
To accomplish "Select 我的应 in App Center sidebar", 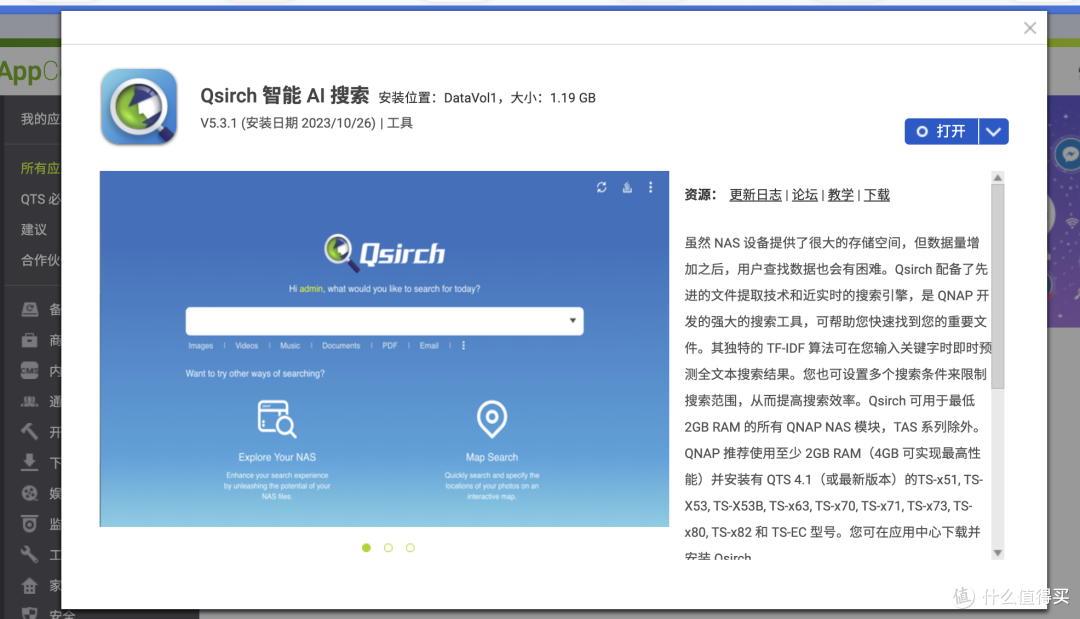I will (40, 119).
